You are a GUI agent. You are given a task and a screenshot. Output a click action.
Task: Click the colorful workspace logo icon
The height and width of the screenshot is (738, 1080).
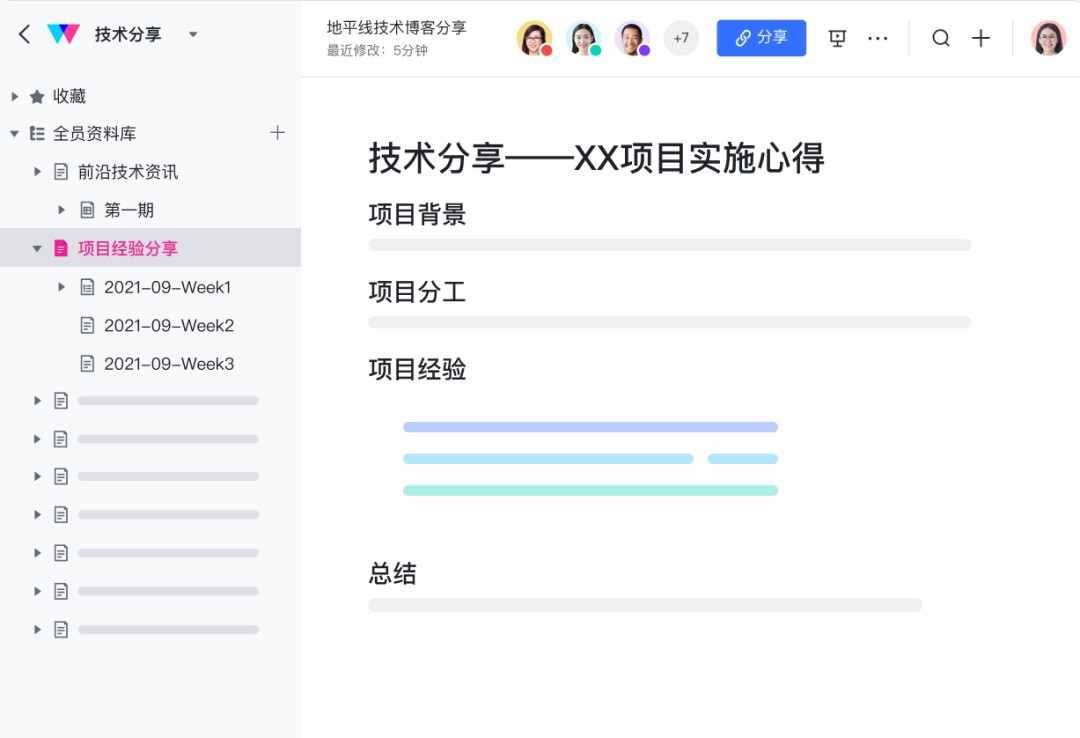63,34
